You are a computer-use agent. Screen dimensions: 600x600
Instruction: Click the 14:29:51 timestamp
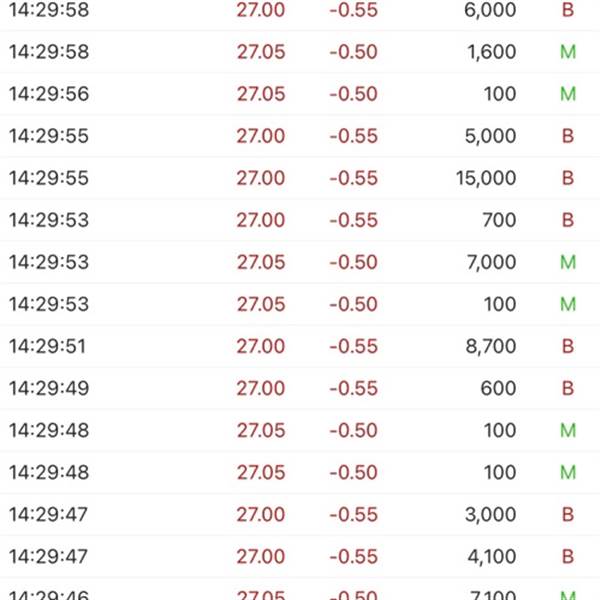point(48,346)
